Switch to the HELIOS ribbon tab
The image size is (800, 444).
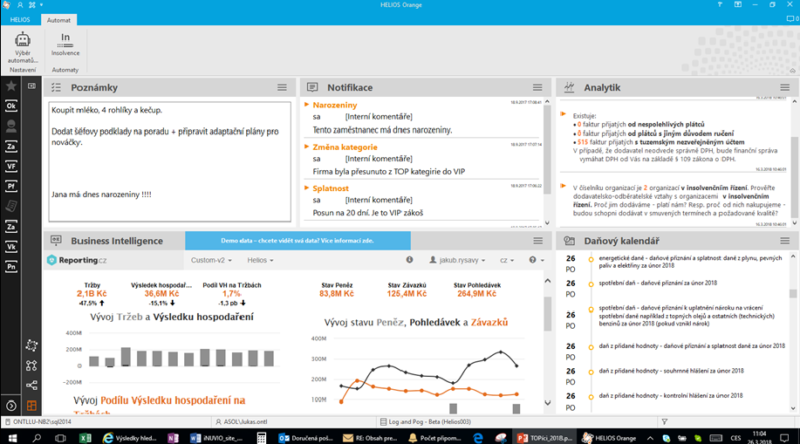[x=20, y=20]
